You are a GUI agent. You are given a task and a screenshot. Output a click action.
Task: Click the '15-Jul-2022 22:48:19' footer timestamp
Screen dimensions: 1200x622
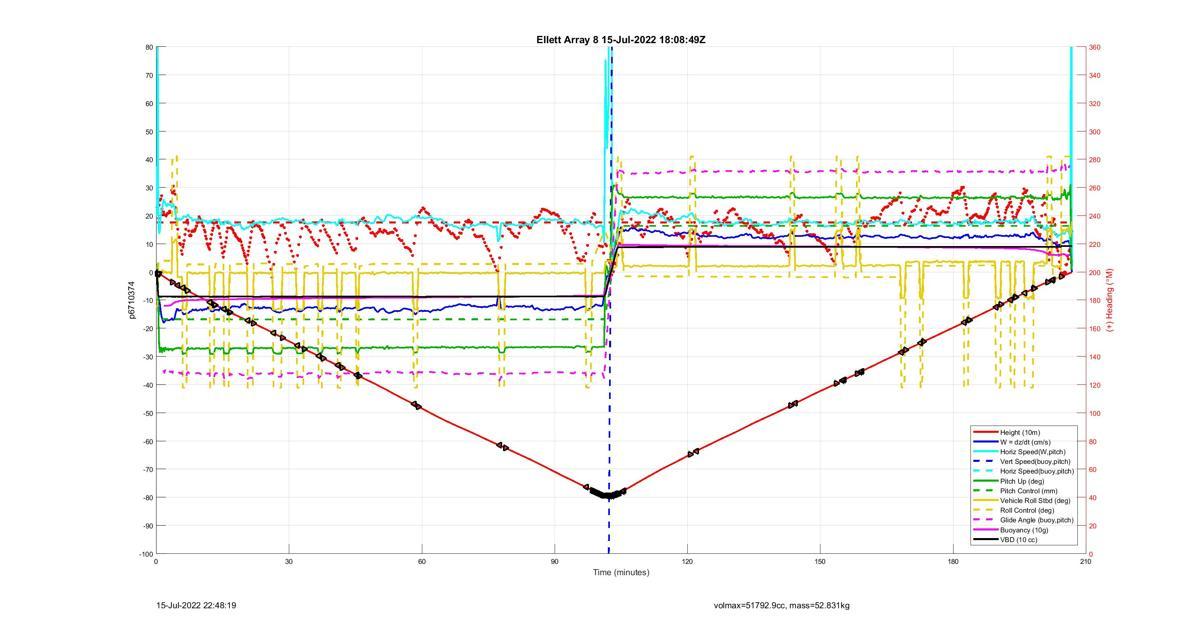196,605
